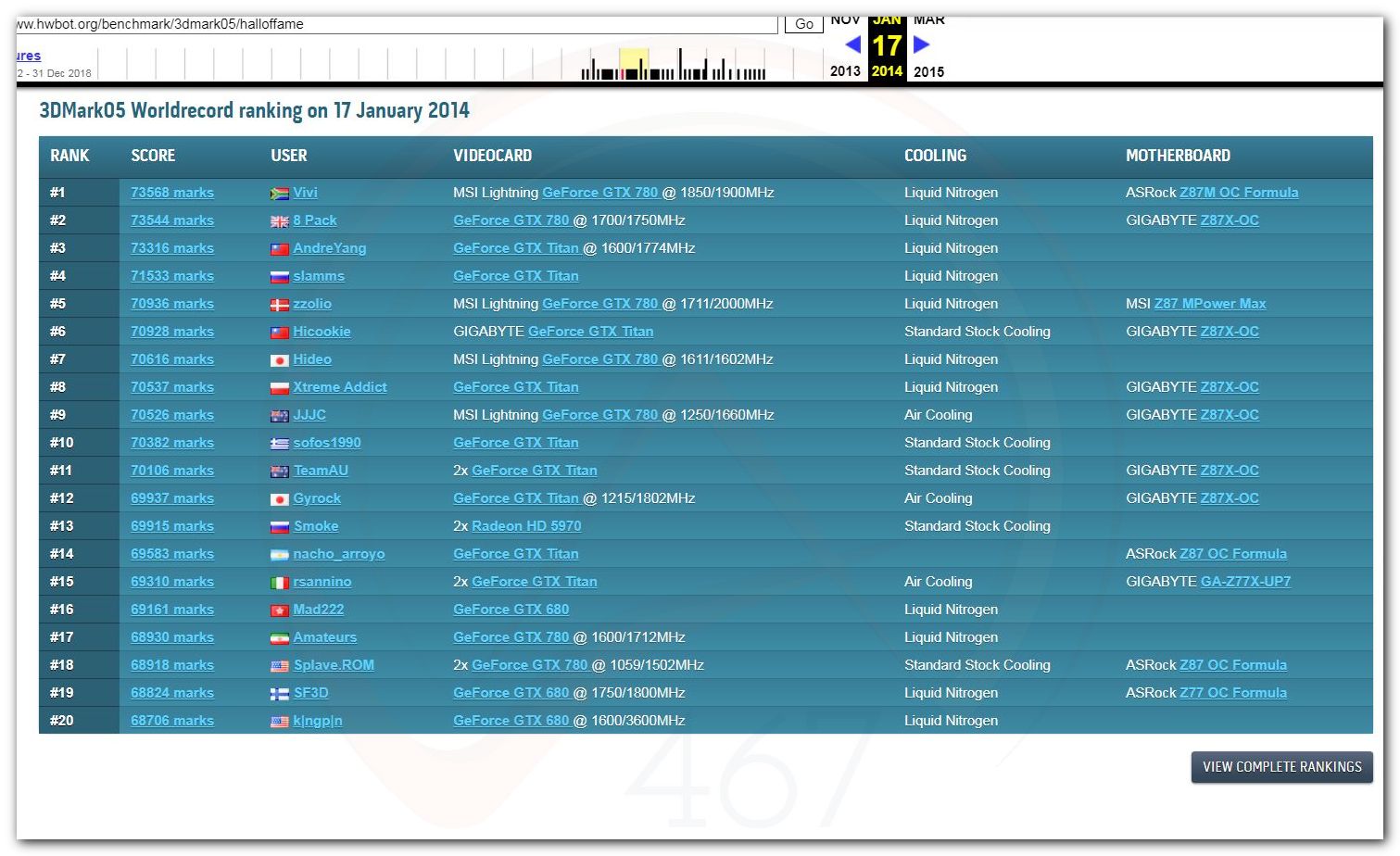Viewport: 1400px width, 856px height.
Task: Click the Argentine flag beside nacho_arroyo
Action: [x=279, y=555]
